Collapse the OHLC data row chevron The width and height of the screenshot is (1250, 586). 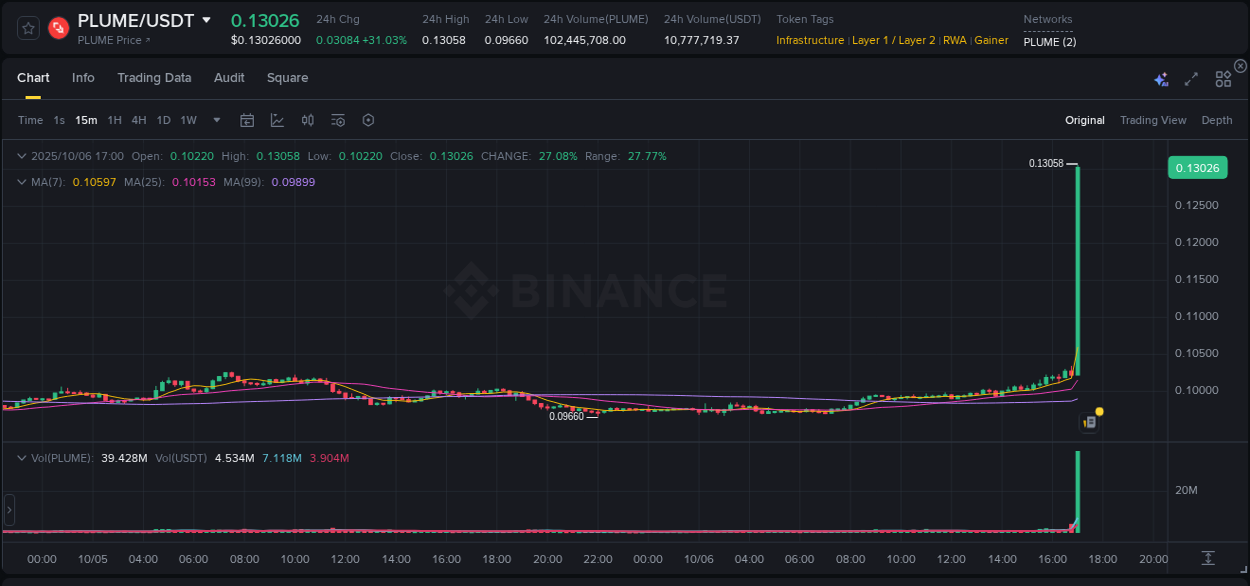(x=21, y=157)
